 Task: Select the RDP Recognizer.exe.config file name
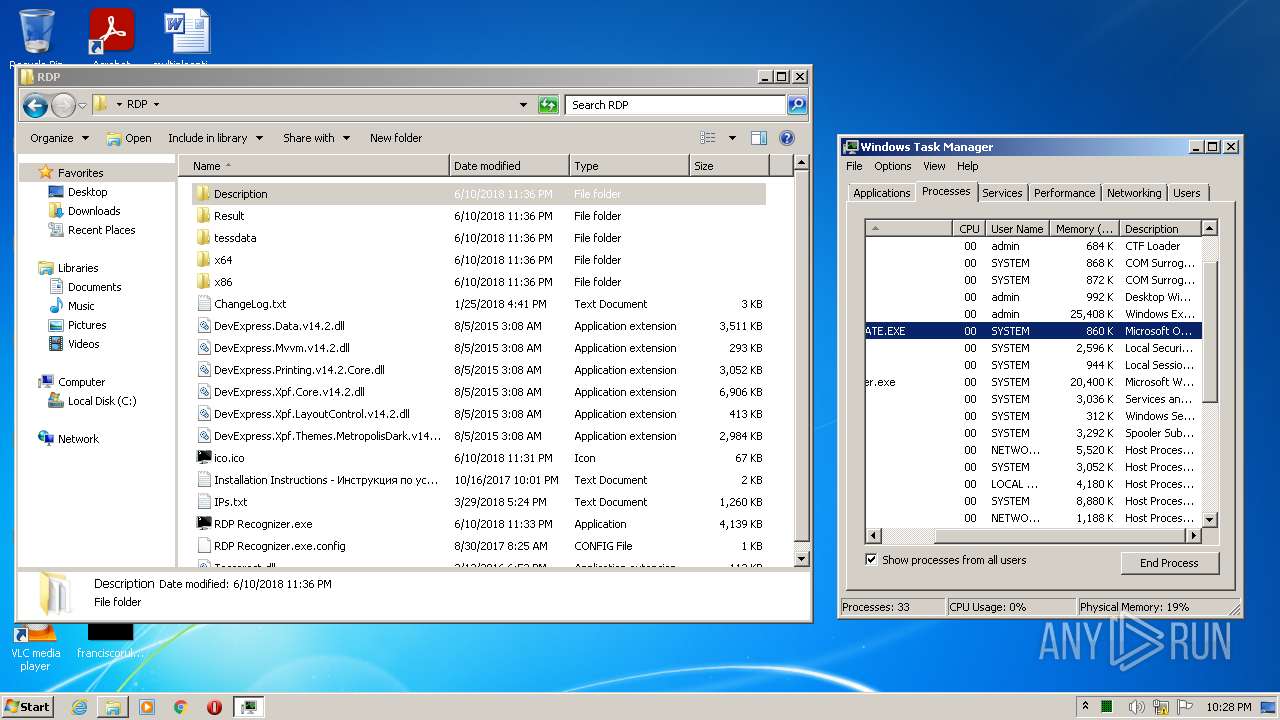pyautogui.click(x=279, y=546)
